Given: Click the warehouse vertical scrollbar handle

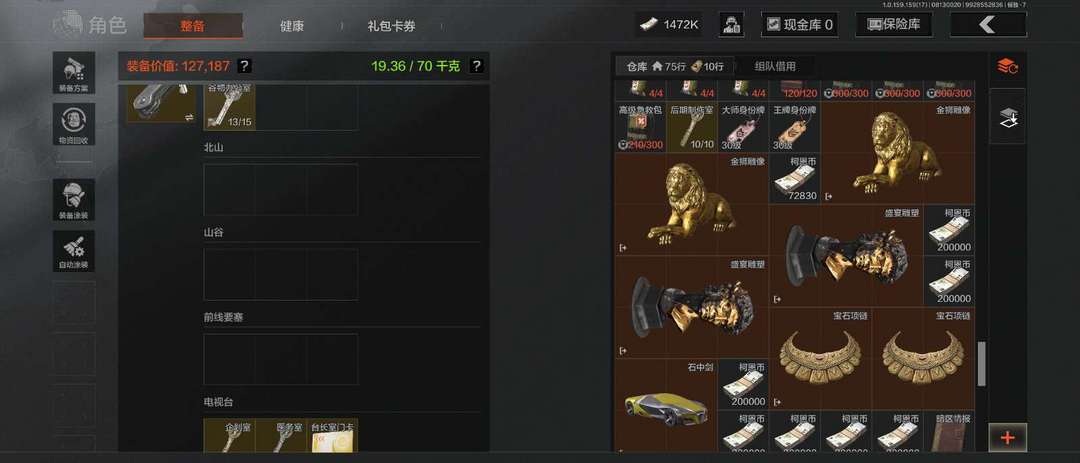Looking at the screenshot, I should (x=982, y=364).
